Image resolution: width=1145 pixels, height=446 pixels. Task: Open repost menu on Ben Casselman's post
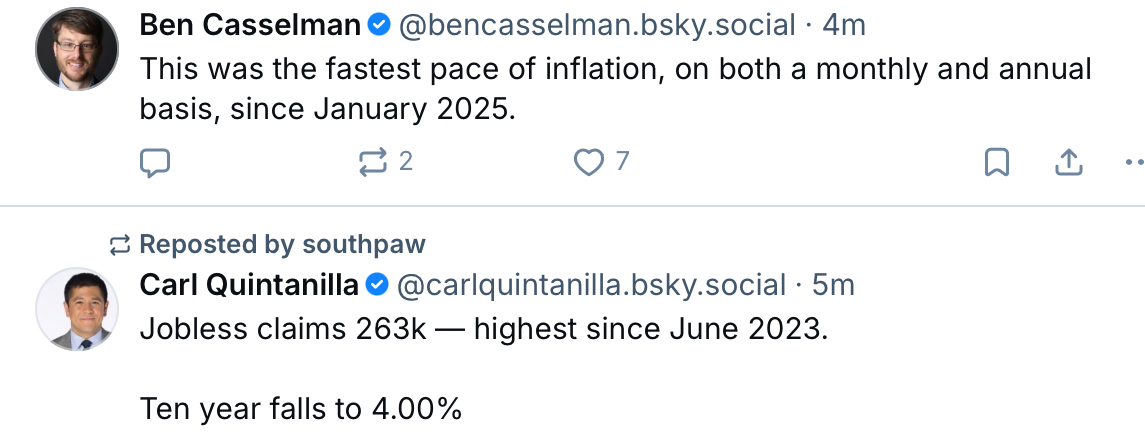(x=372, y=162)
